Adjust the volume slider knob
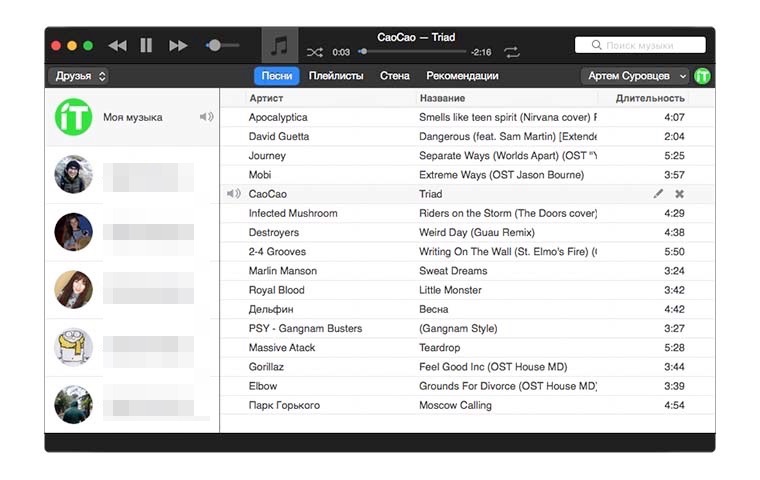Image resolution: width=760 pixels, height=480 pixels. tap(214, 45)
